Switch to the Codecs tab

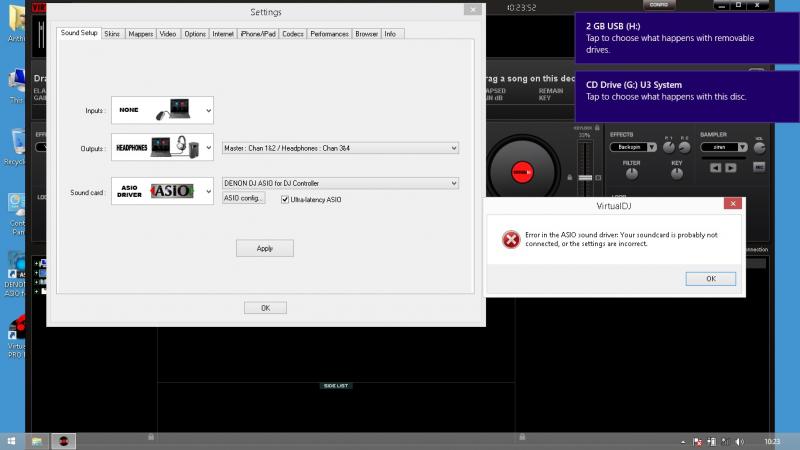(x=293, y=34)
